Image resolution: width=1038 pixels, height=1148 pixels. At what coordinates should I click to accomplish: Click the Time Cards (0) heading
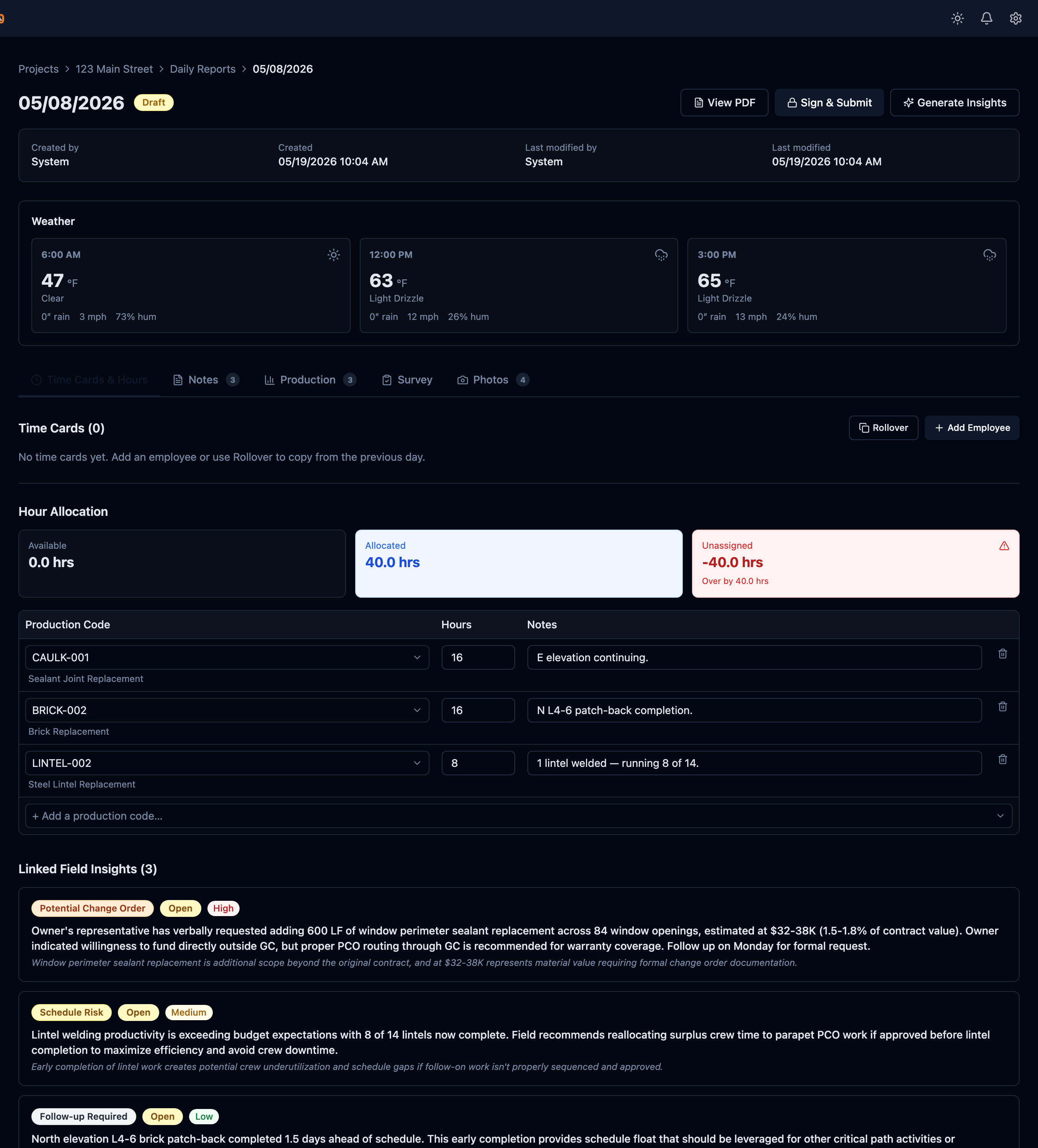62,428
